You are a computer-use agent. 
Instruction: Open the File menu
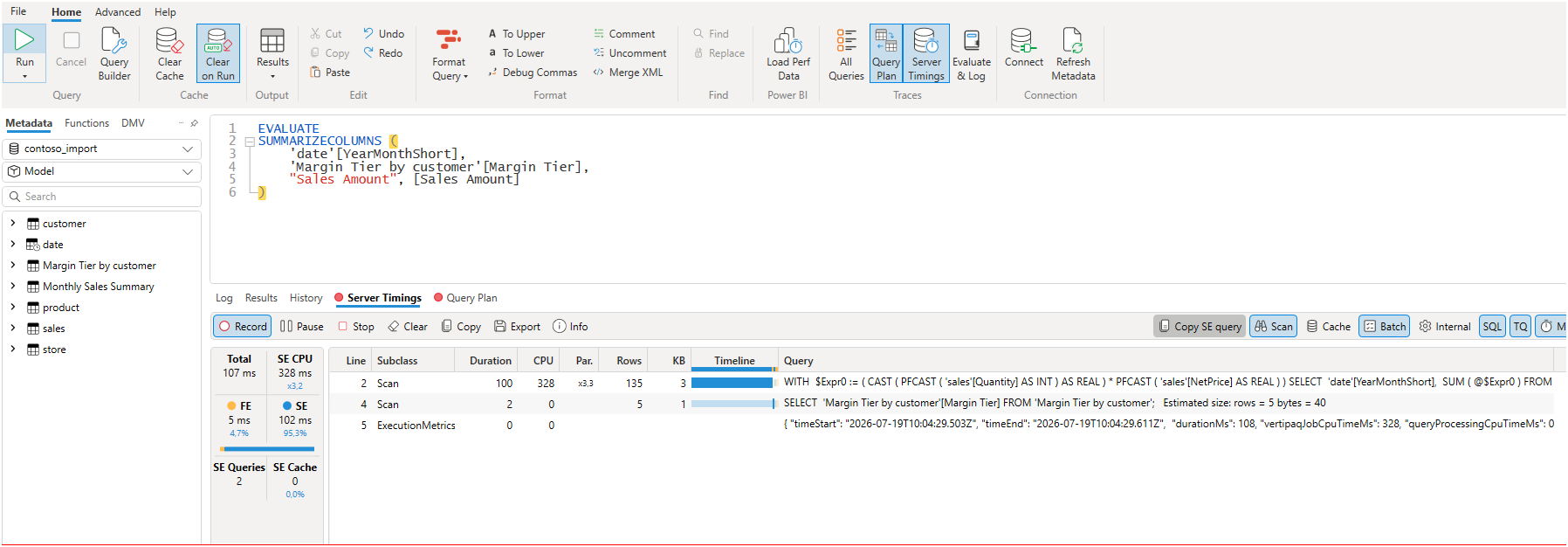18,11
